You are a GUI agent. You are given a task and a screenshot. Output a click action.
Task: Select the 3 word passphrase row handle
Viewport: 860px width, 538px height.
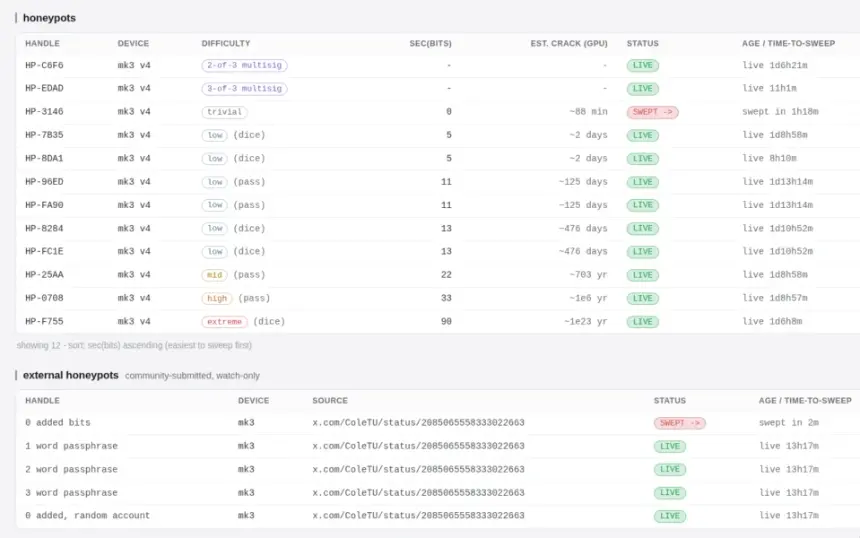(71, 492)
